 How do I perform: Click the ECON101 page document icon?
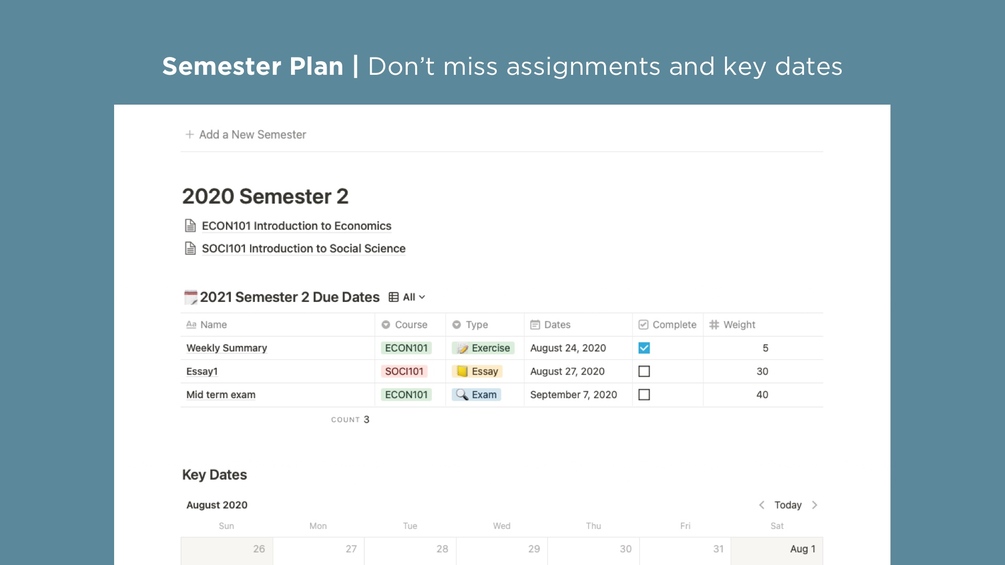(190, 226)
